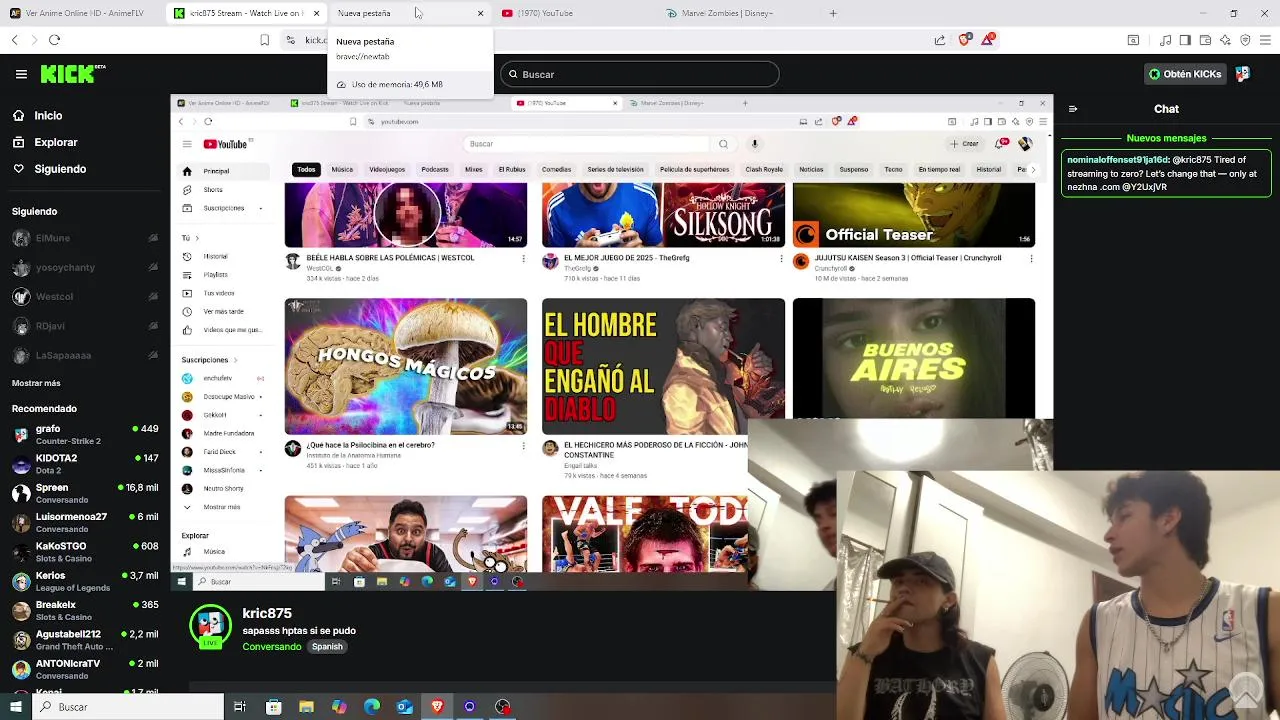Collapse the Chat panel arrow
This screenshot has width=1280, height=720.
coord(1073,109)
